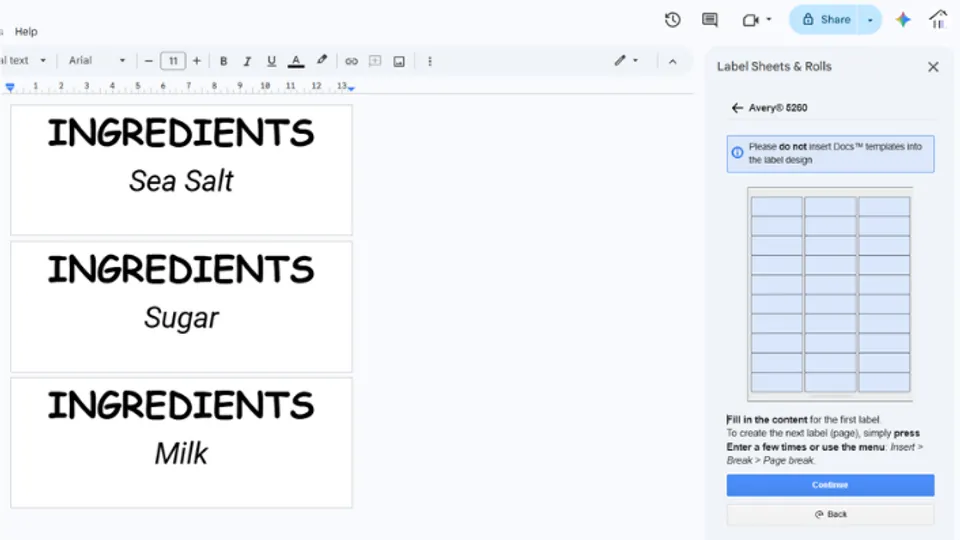The width and height of the screenshot is (960, 540).
Task: Click the left indent marker on ruler
Action: [x=10, y=88]
